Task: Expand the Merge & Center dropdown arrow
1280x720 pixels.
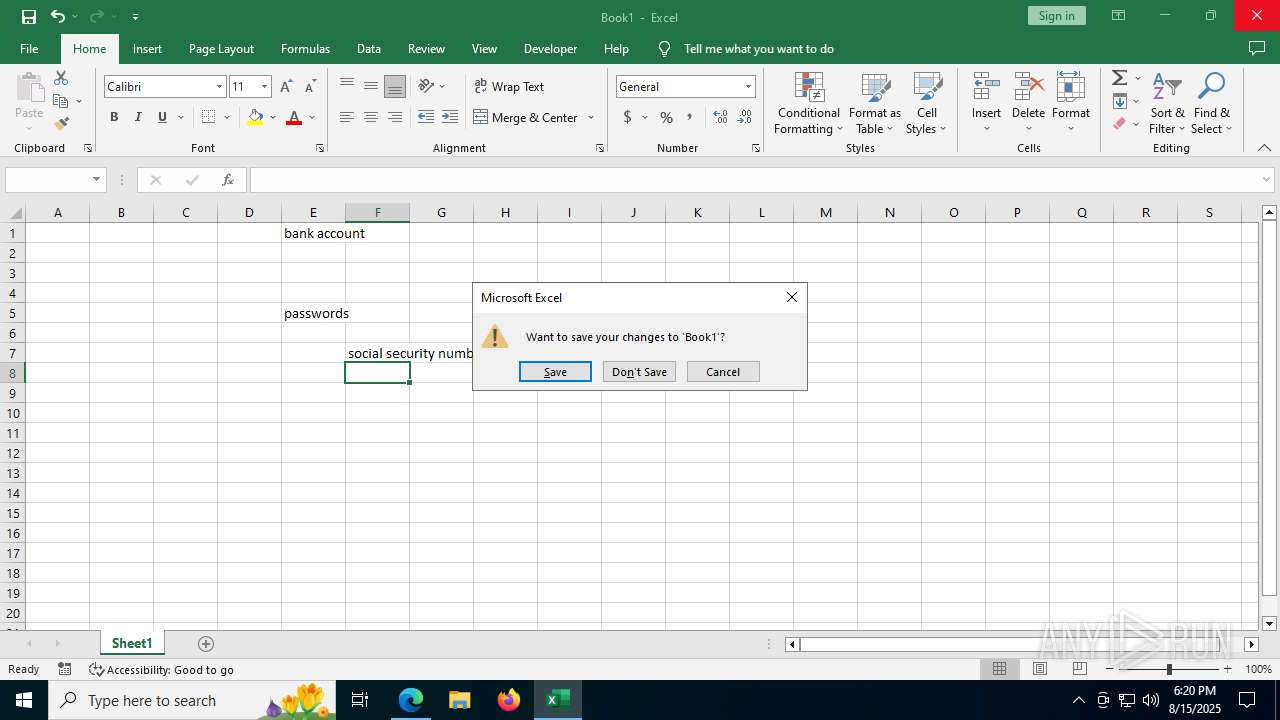Action: 591,117
